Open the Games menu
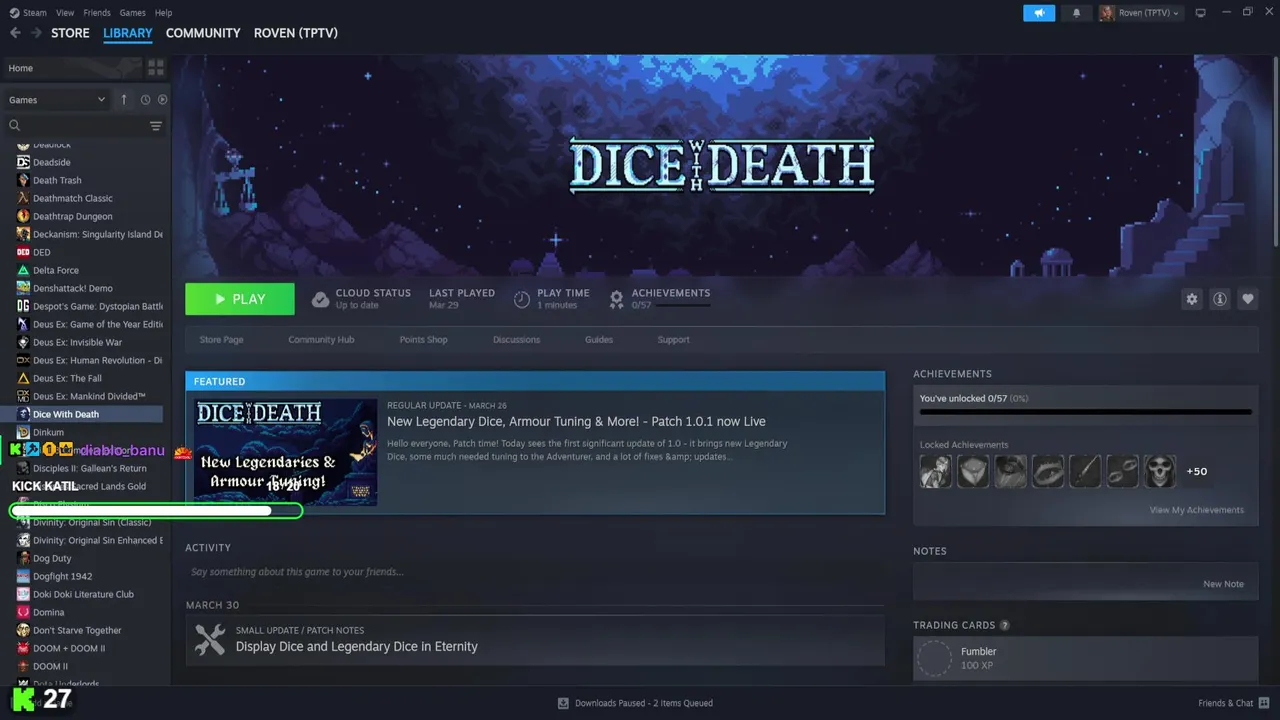This screenshot has height=720, width=1280. tap(132, 13)
